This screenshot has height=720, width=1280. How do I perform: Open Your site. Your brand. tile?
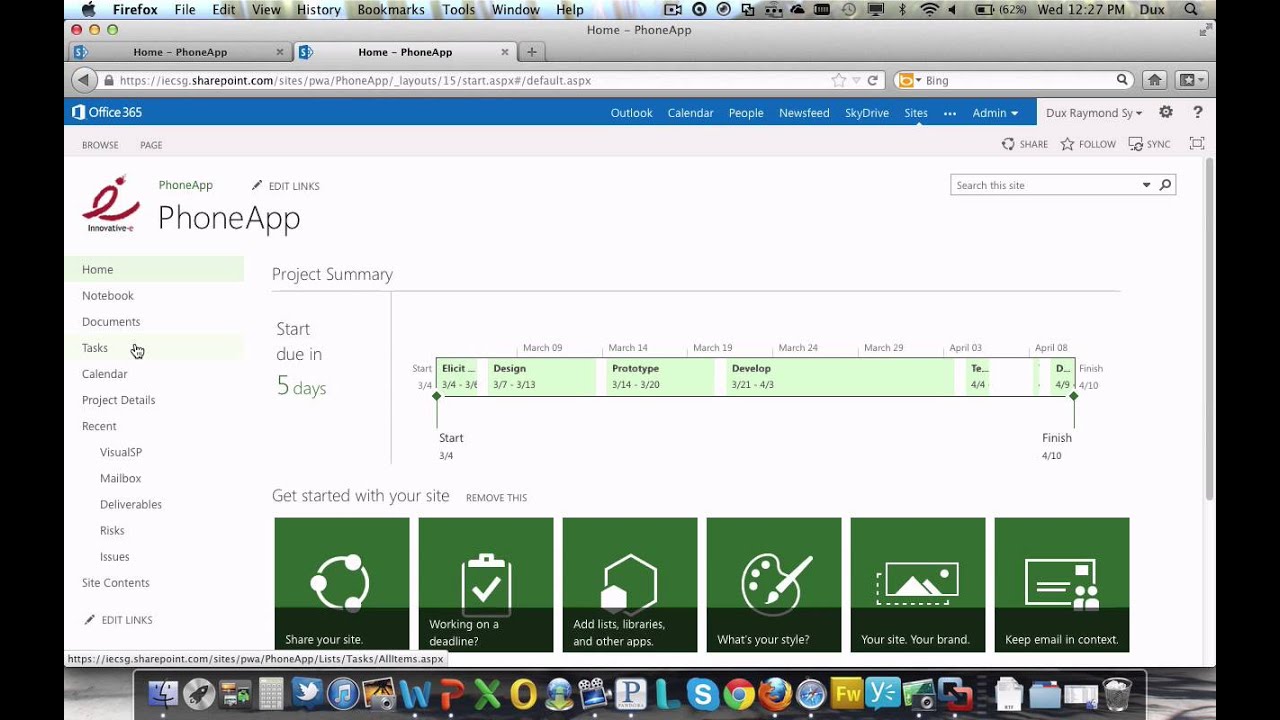[x=918, y=584]
